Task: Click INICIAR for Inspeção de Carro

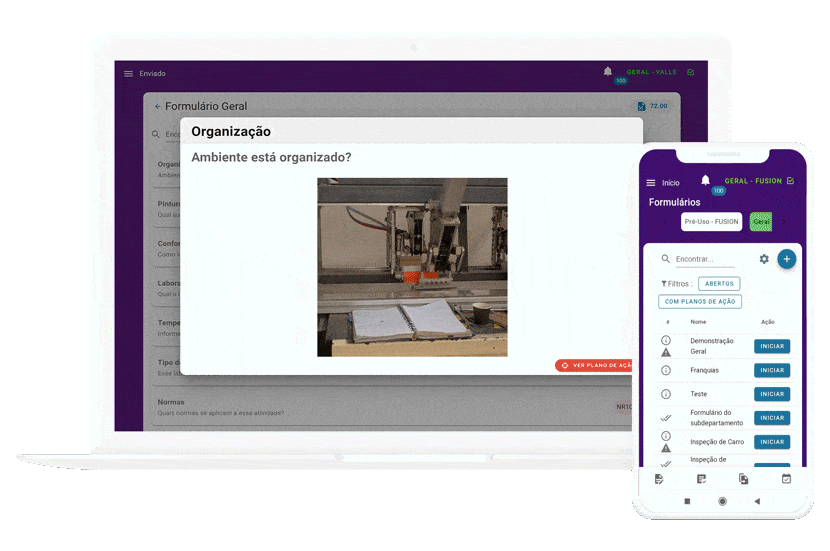Action: coord(772,442)
